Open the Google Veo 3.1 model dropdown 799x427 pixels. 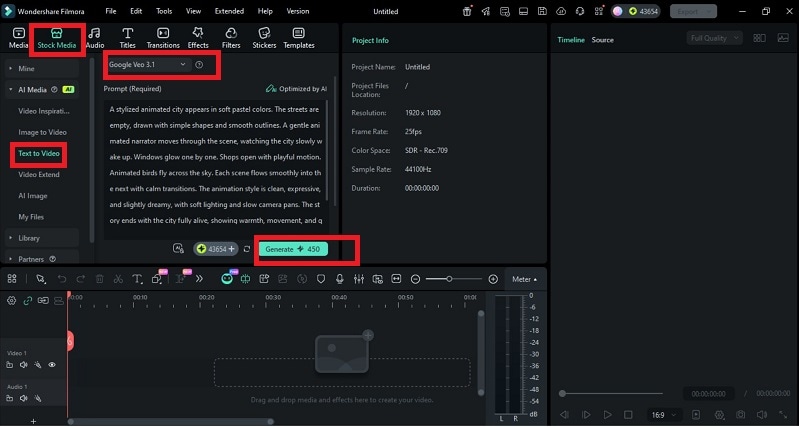[x=148, y=65]
